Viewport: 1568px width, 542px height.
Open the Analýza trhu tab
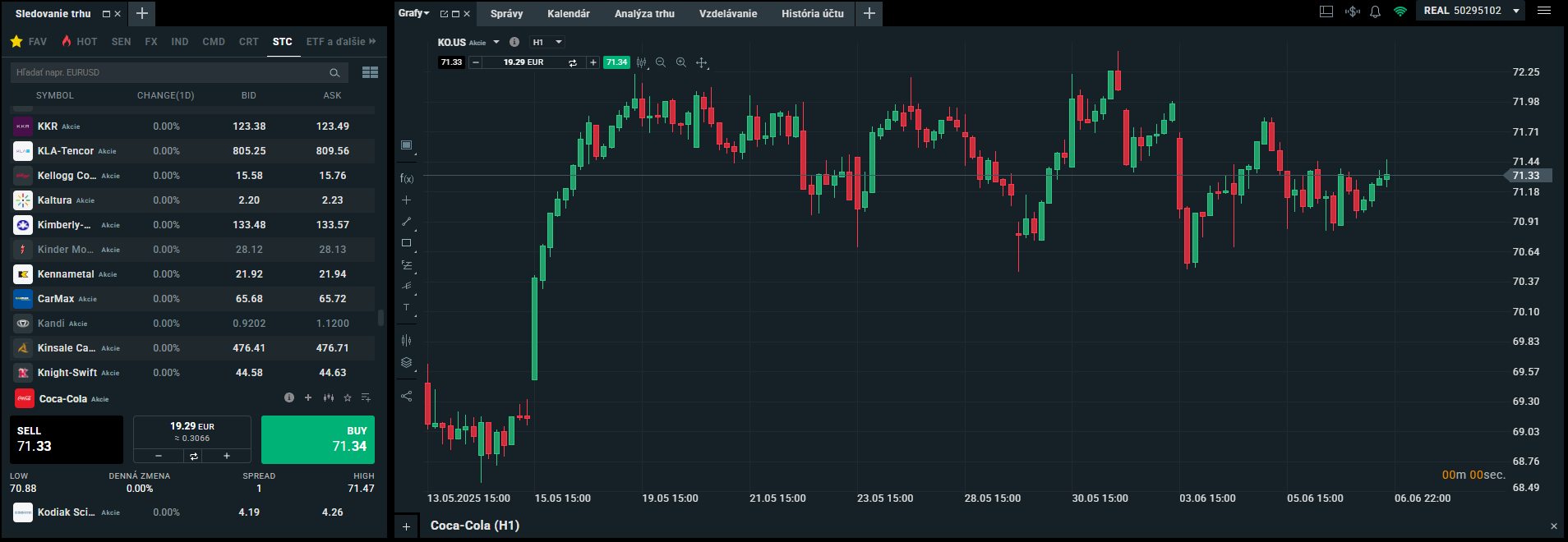click(x=644, y=13)
